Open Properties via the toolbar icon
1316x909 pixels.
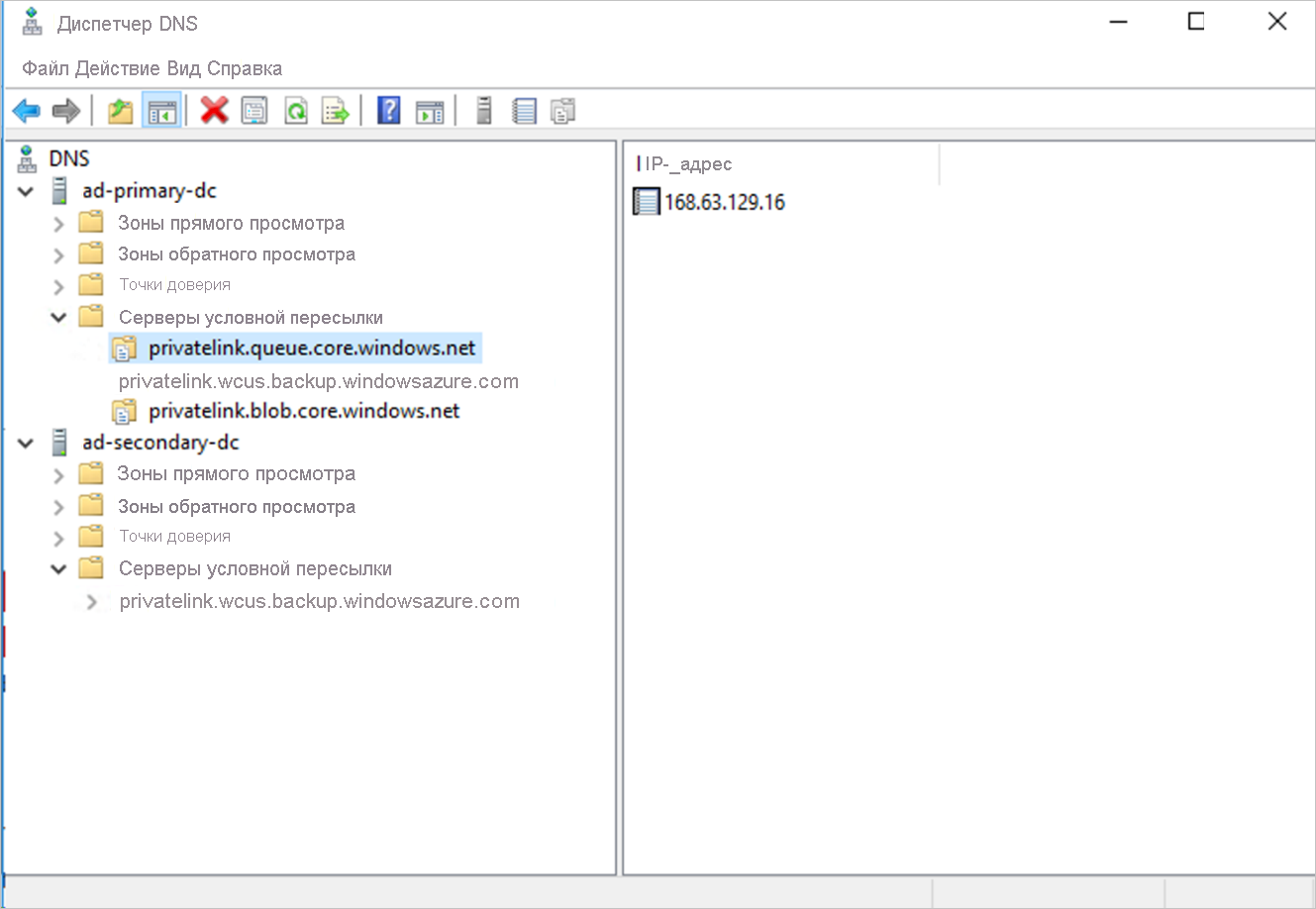pos(254,110)
